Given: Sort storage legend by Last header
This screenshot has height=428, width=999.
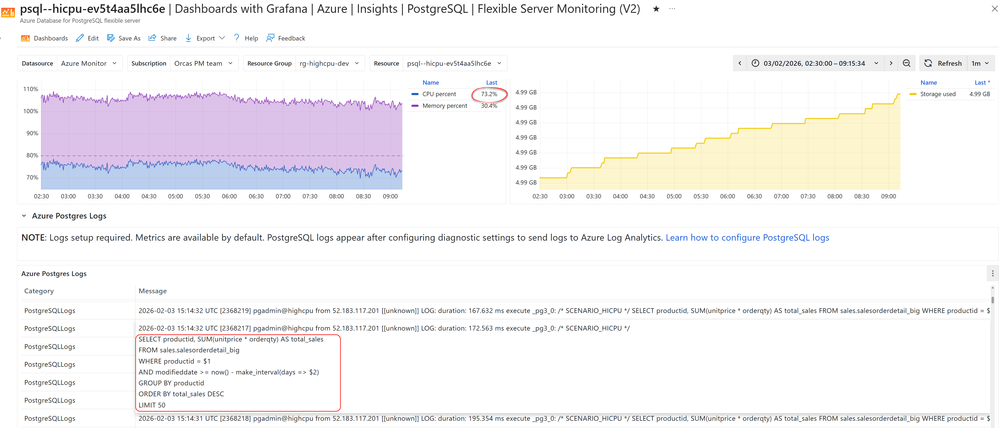Looking at the screenshot, I should click(x=982, y=83).
